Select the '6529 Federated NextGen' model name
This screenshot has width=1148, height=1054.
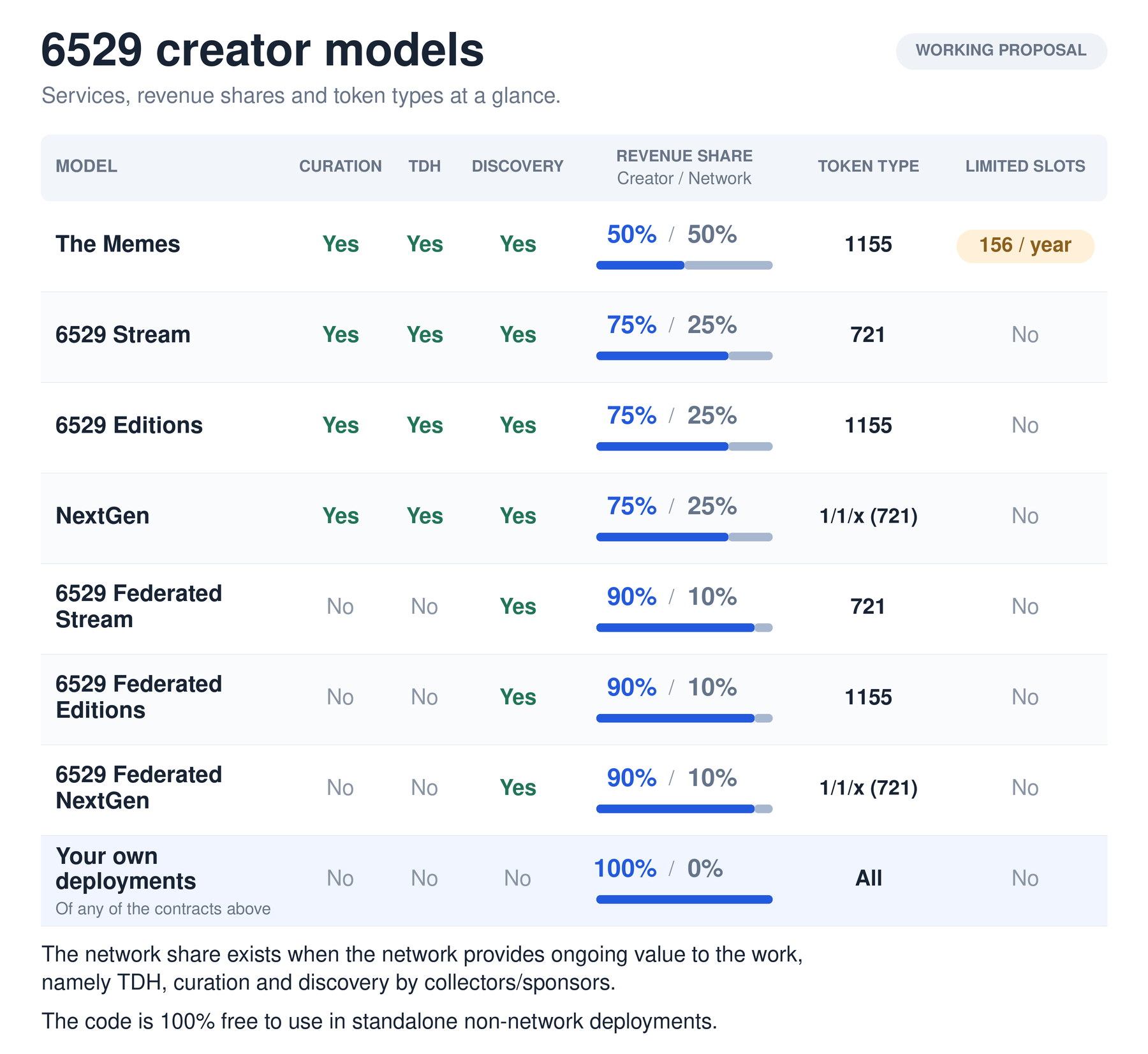(139, 788)
